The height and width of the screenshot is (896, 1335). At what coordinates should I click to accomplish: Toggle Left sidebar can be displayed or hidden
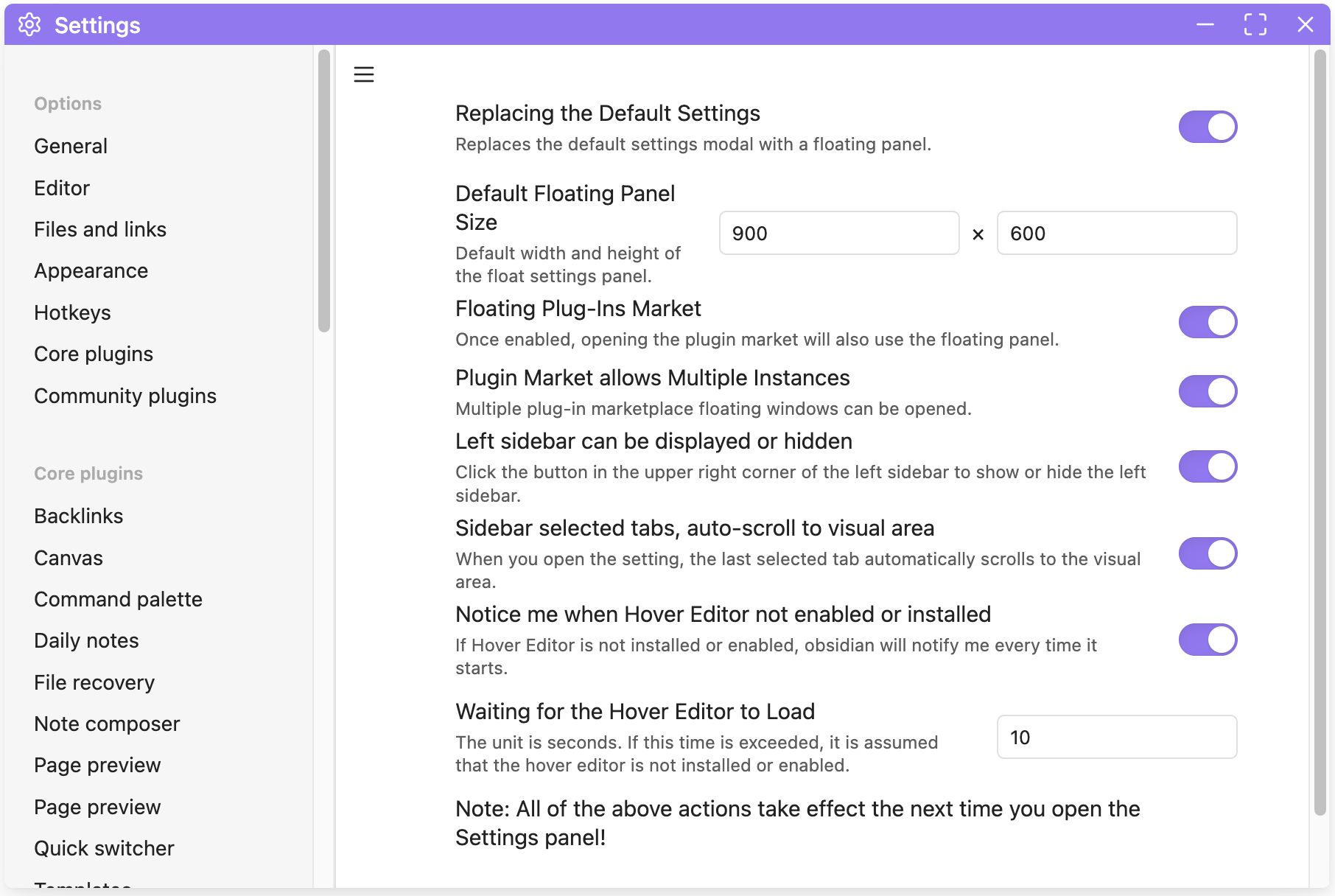pyautogui.click(x=1208, y=466)
